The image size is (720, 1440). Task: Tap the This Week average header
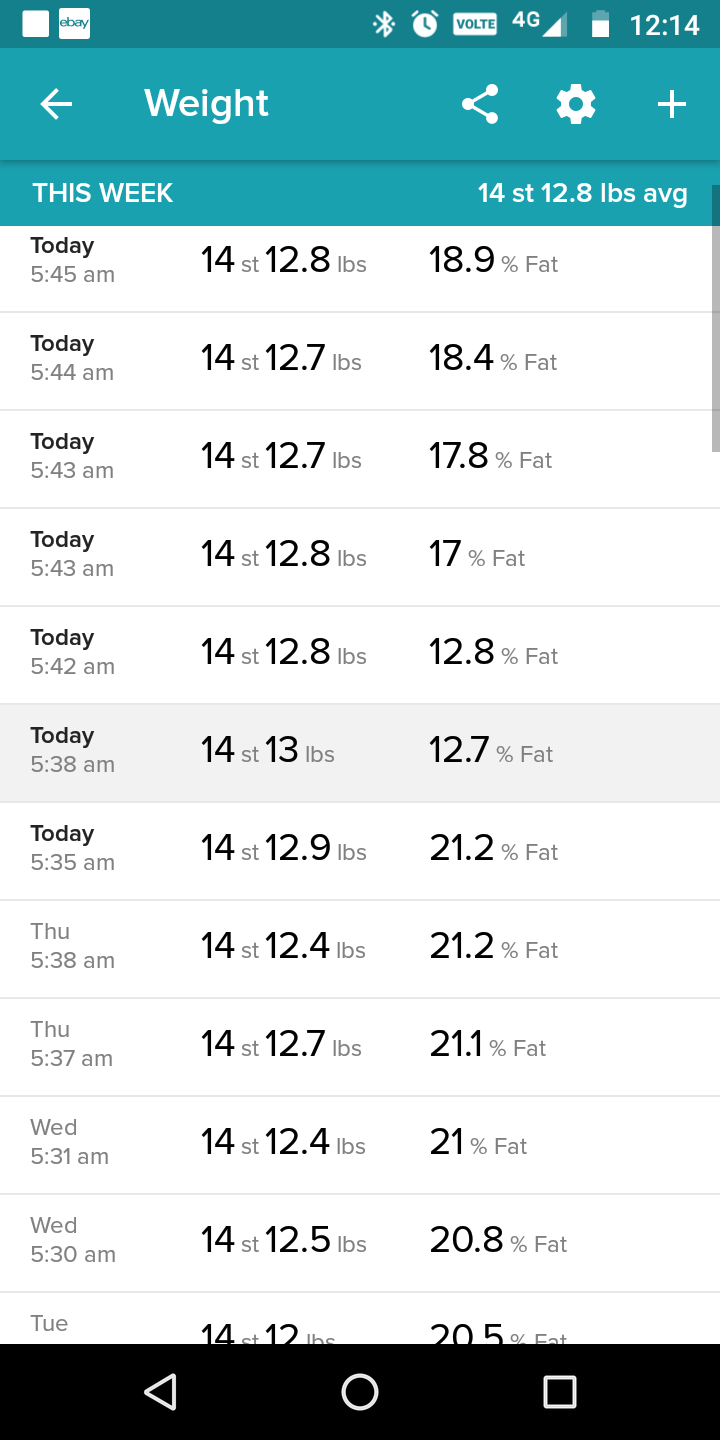[x=360, y=193]
